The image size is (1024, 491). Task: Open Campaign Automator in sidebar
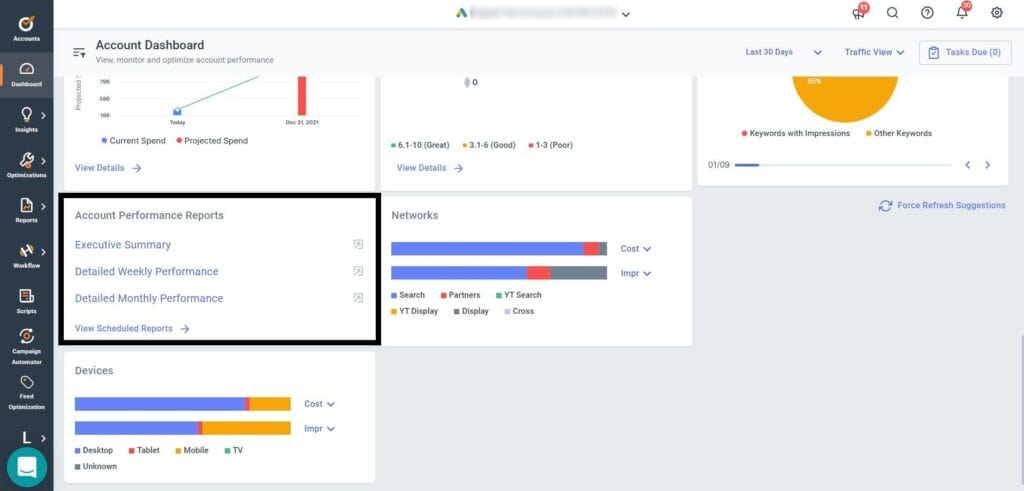[x=26, y=347]
